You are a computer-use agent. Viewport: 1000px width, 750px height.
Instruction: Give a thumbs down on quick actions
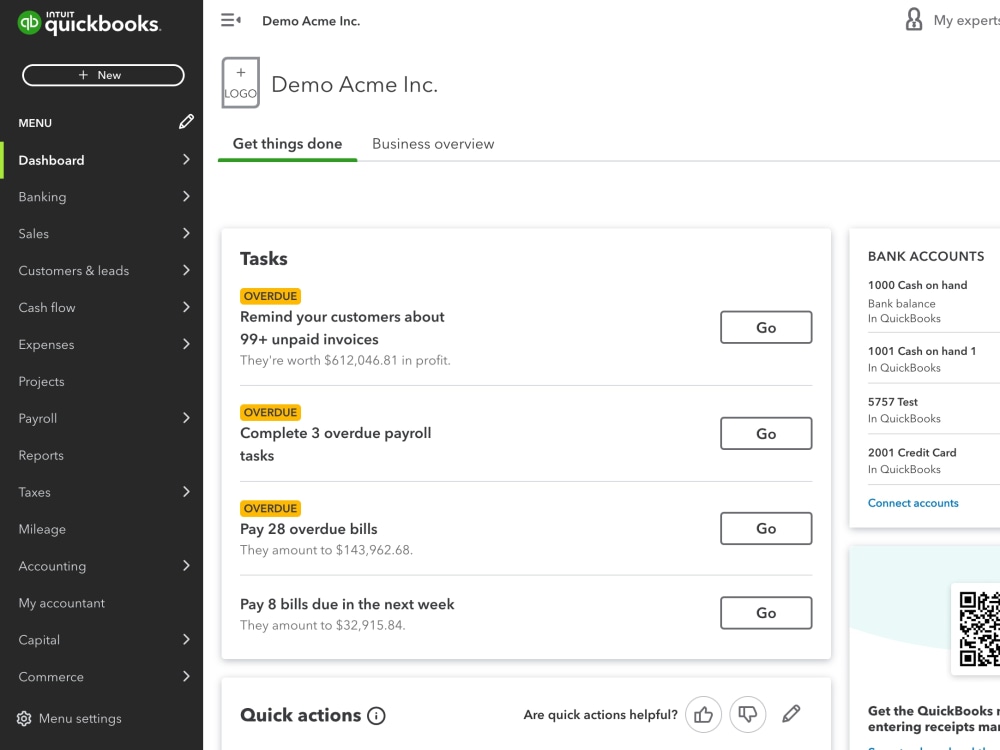(x=748, y=714)
